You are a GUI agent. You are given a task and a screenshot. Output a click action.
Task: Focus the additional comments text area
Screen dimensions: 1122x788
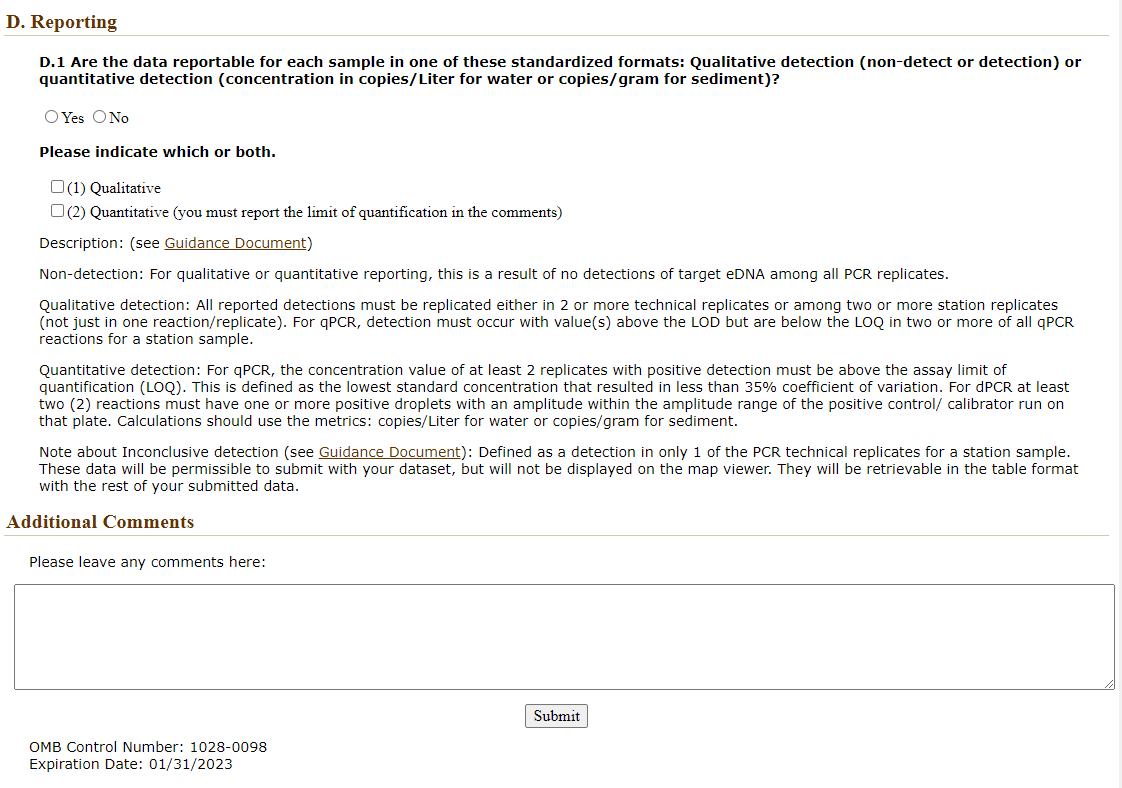click(563, 636)
